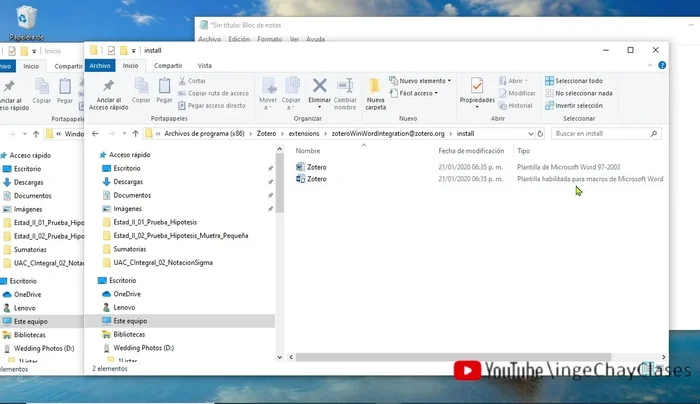
Task: Open the Formato menu in Bloc de notas
Action: pyautogui.click(x=270, y=39)
